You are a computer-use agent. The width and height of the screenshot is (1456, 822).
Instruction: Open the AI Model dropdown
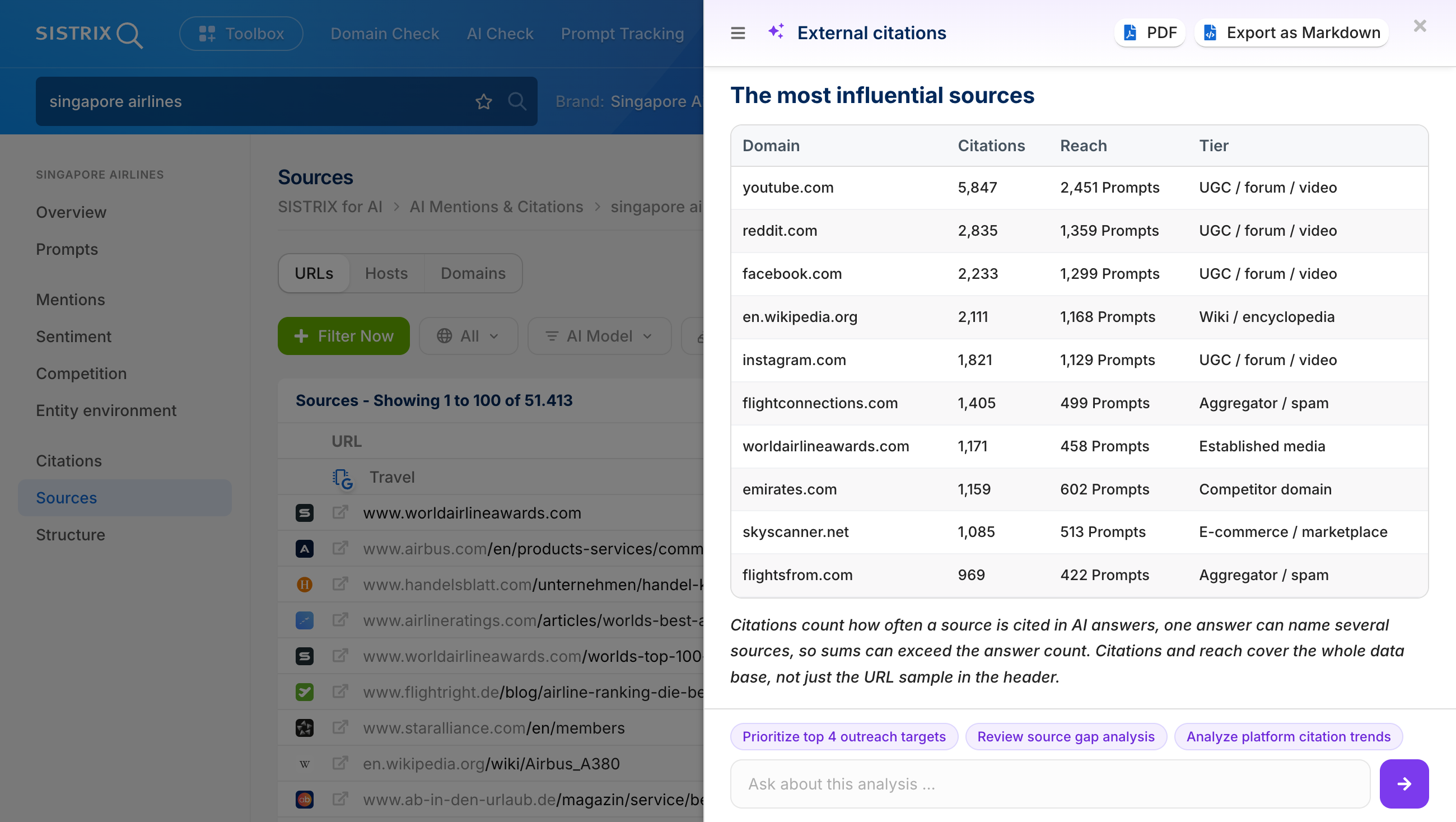(599, 336)
